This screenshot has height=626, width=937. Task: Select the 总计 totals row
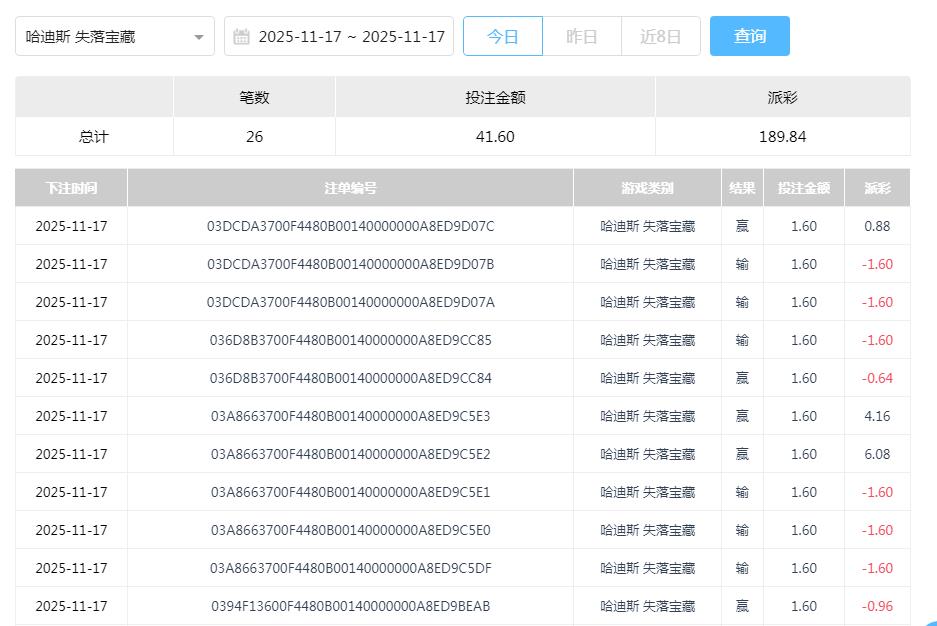[x=93, y=137]
